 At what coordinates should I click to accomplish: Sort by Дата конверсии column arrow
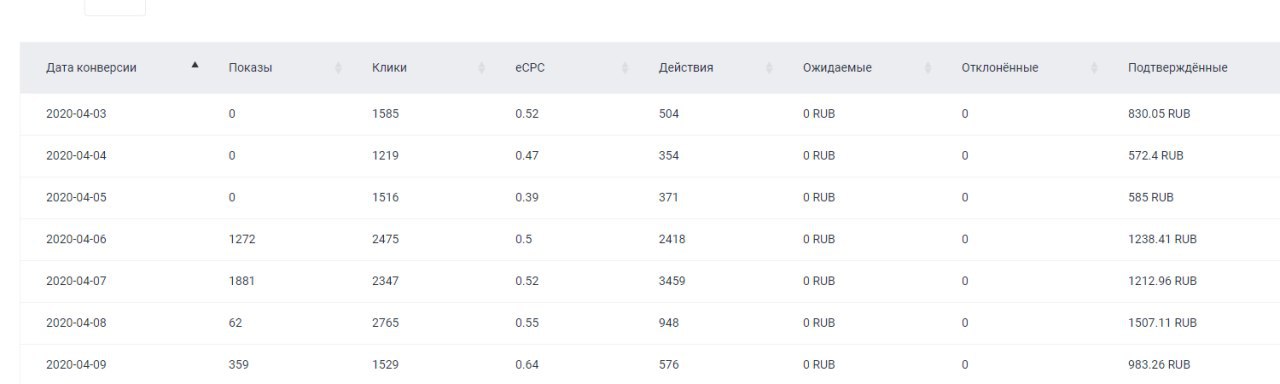click(195, 66)
